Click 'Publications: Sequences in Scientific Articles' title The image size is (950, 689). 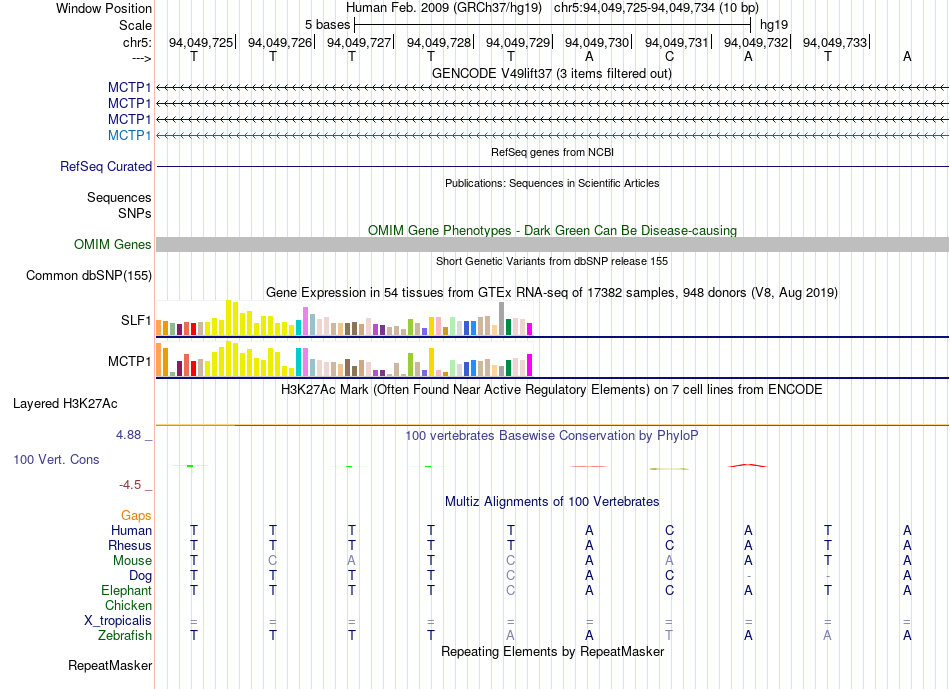pos(552,183)
